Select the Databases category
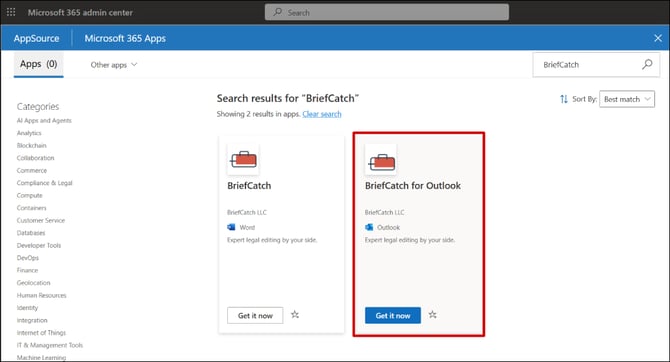Image resolution: width=670 pixels, height=362 pixels. point(31,233)
